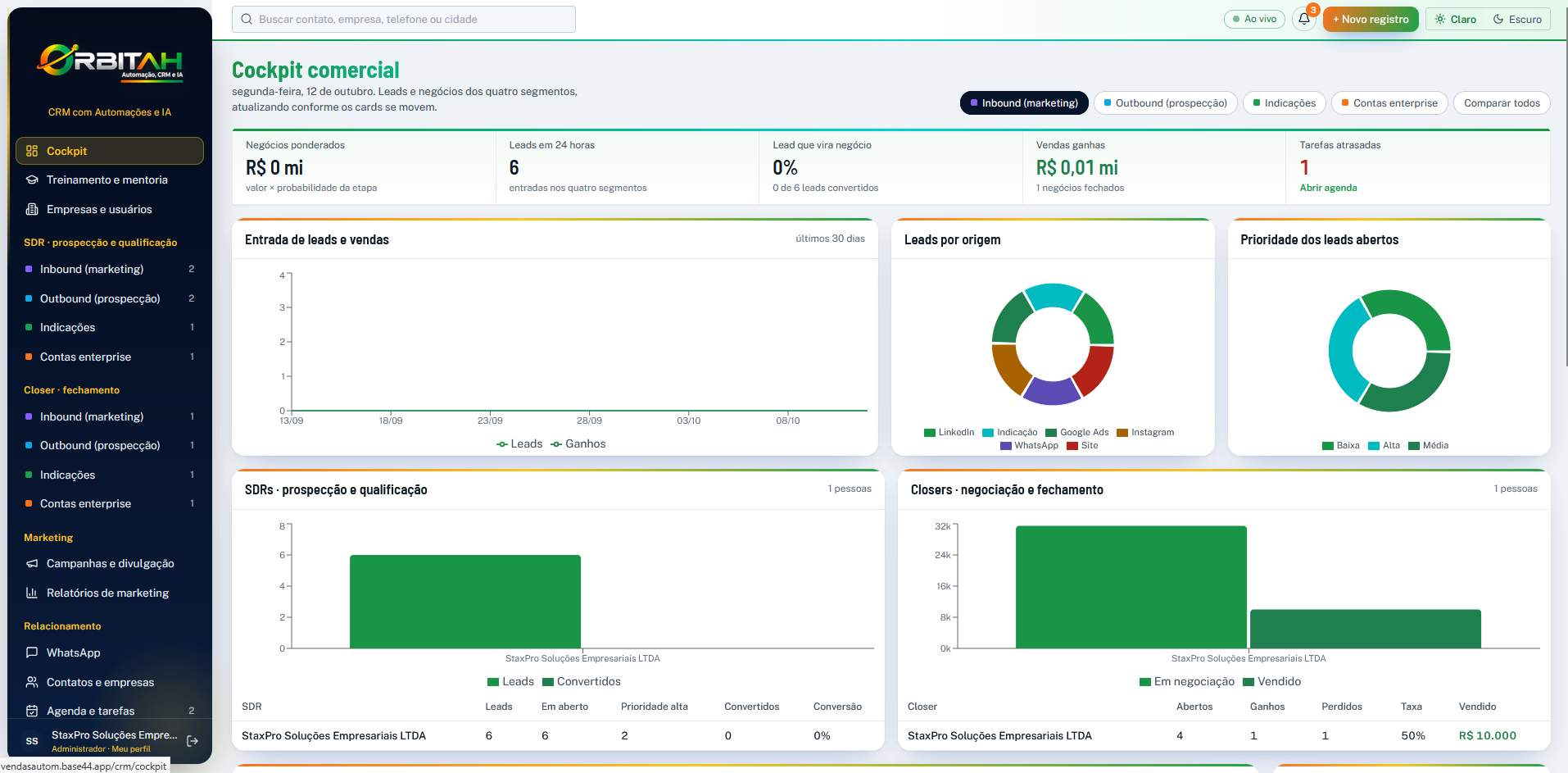Click the Vendas ganhas R$ 0,01 mi value
Image resolution: width=1568 pixels, height=773 pixels.
point(1076,167)
